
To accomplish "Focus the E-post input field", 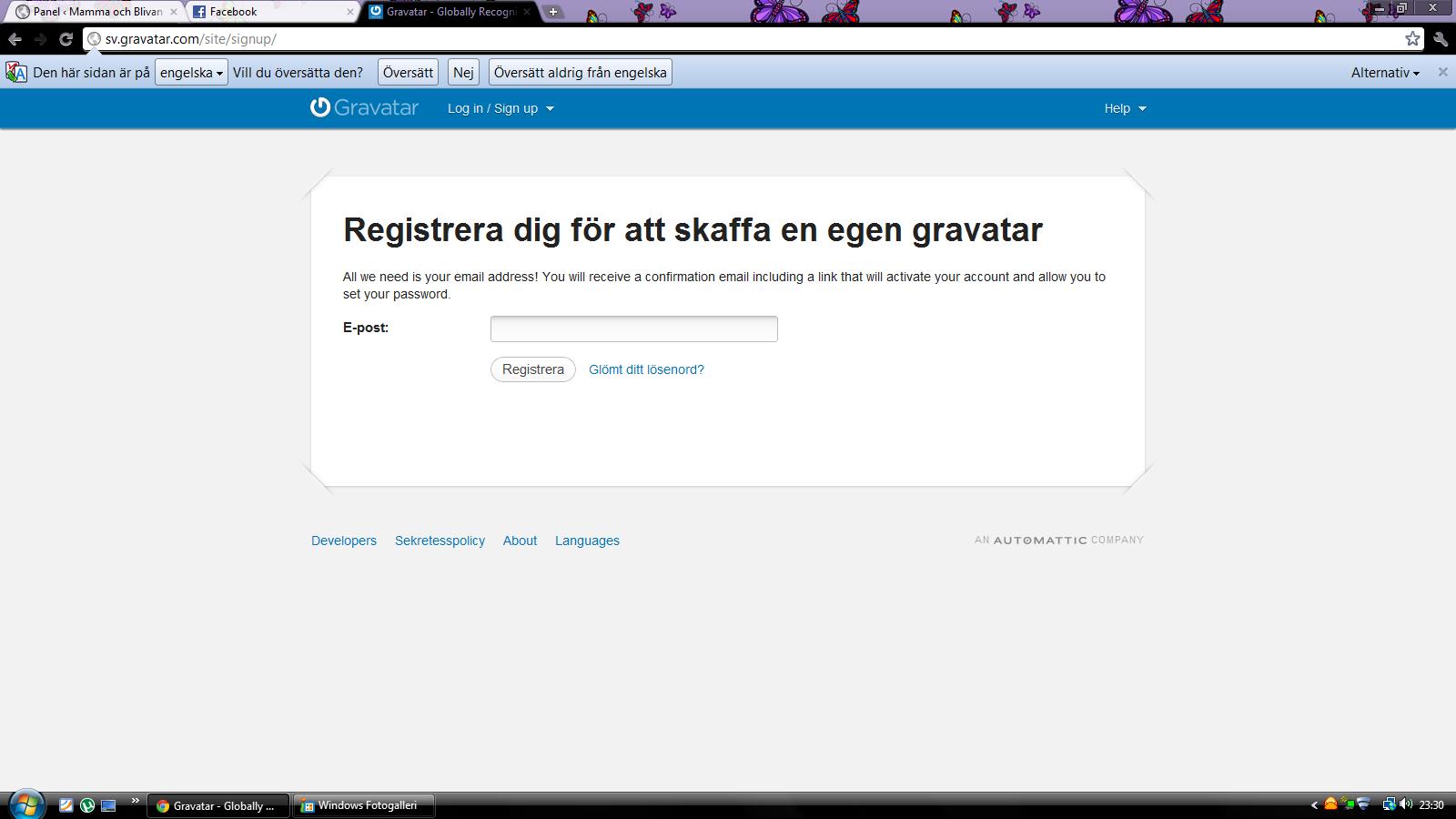I will 633,329.
